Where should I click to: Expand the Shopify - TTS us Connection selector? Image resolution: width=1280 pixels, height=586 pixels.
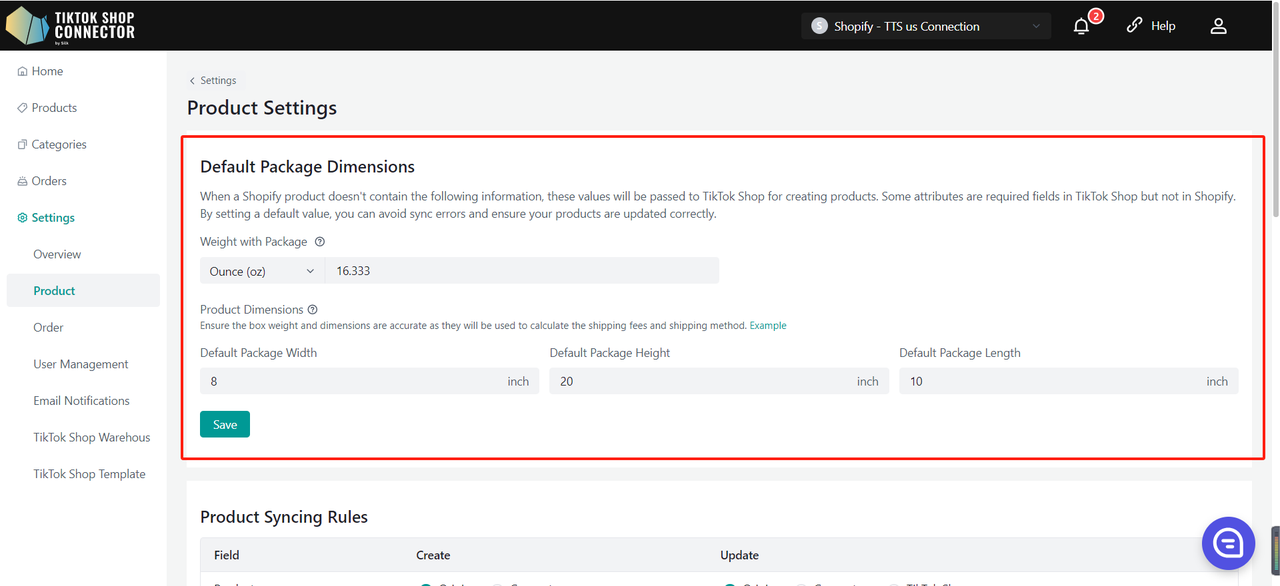925,27
